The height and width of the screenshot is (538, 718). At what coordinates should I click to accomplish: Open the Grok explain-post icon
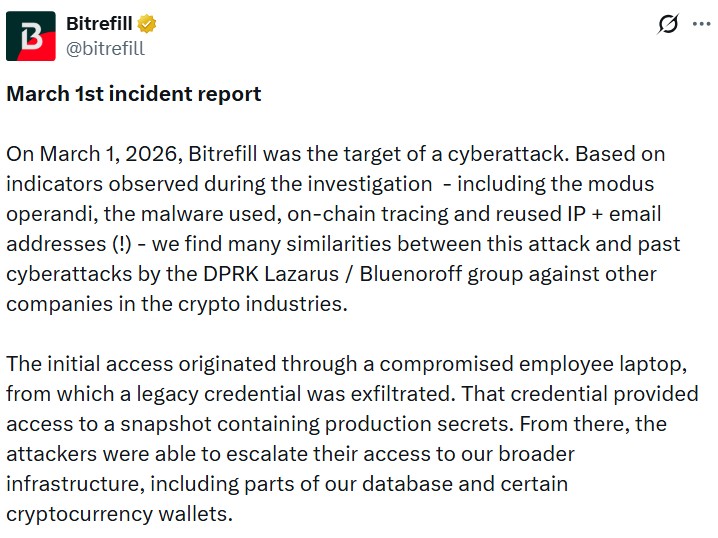coord(667,25)
